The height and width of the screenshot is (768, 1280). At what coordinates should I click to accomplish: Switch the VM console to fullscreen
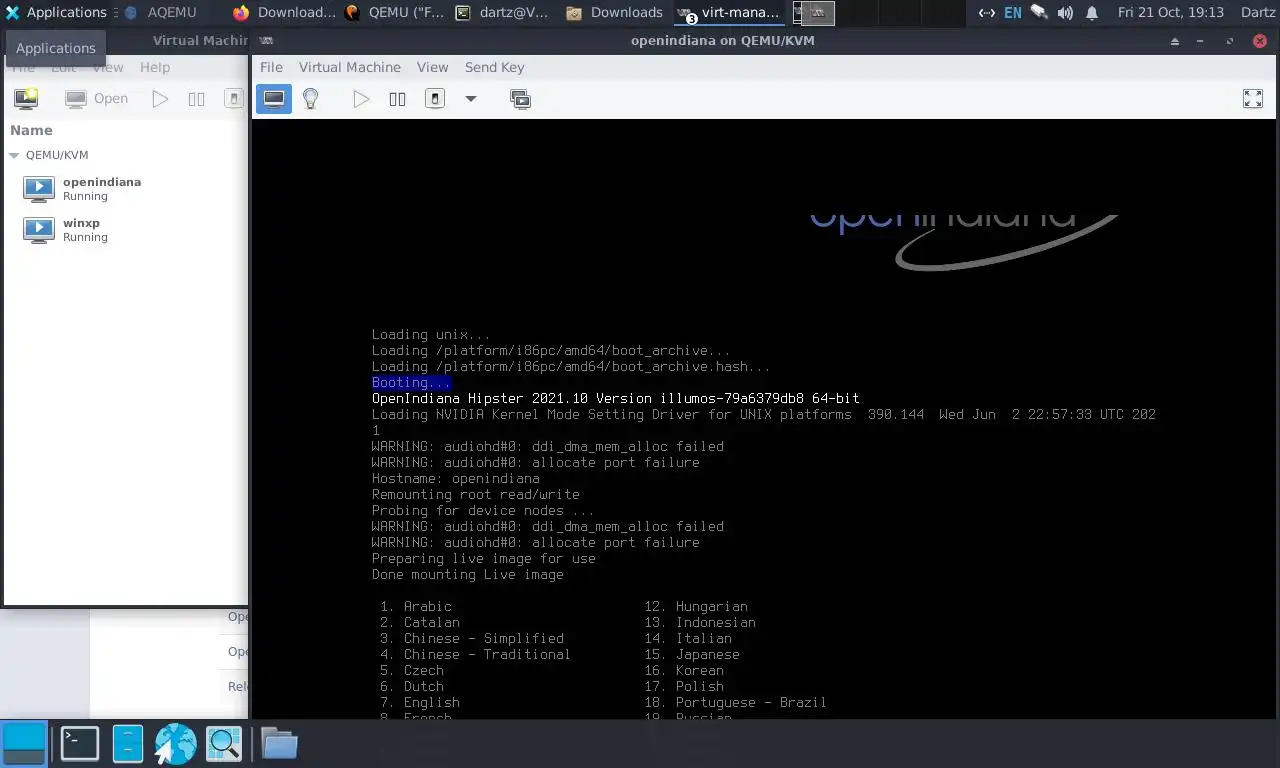(1253, 99)
